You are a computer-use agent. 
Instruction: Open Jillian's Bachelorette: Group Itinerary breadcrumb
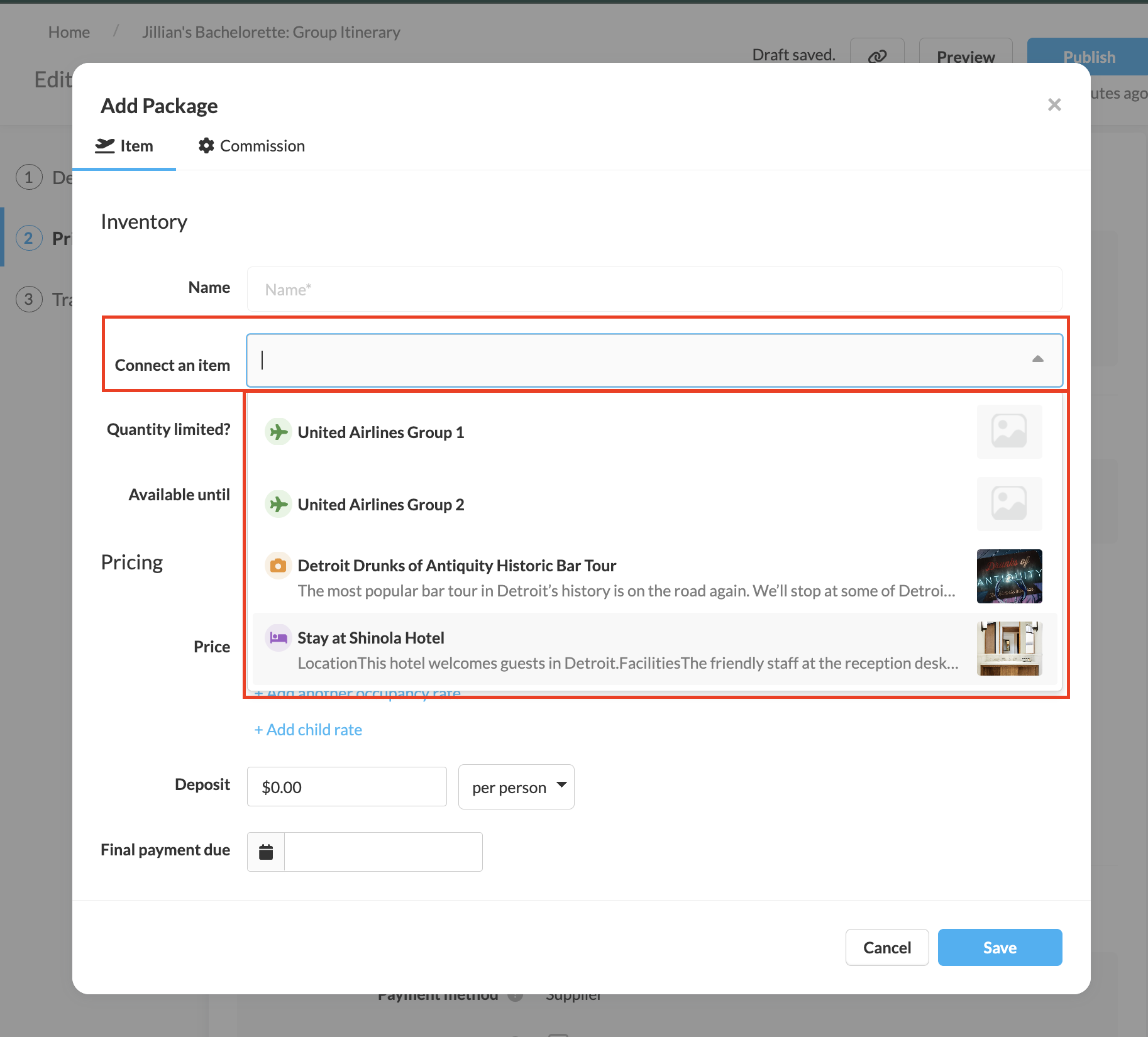271,32
